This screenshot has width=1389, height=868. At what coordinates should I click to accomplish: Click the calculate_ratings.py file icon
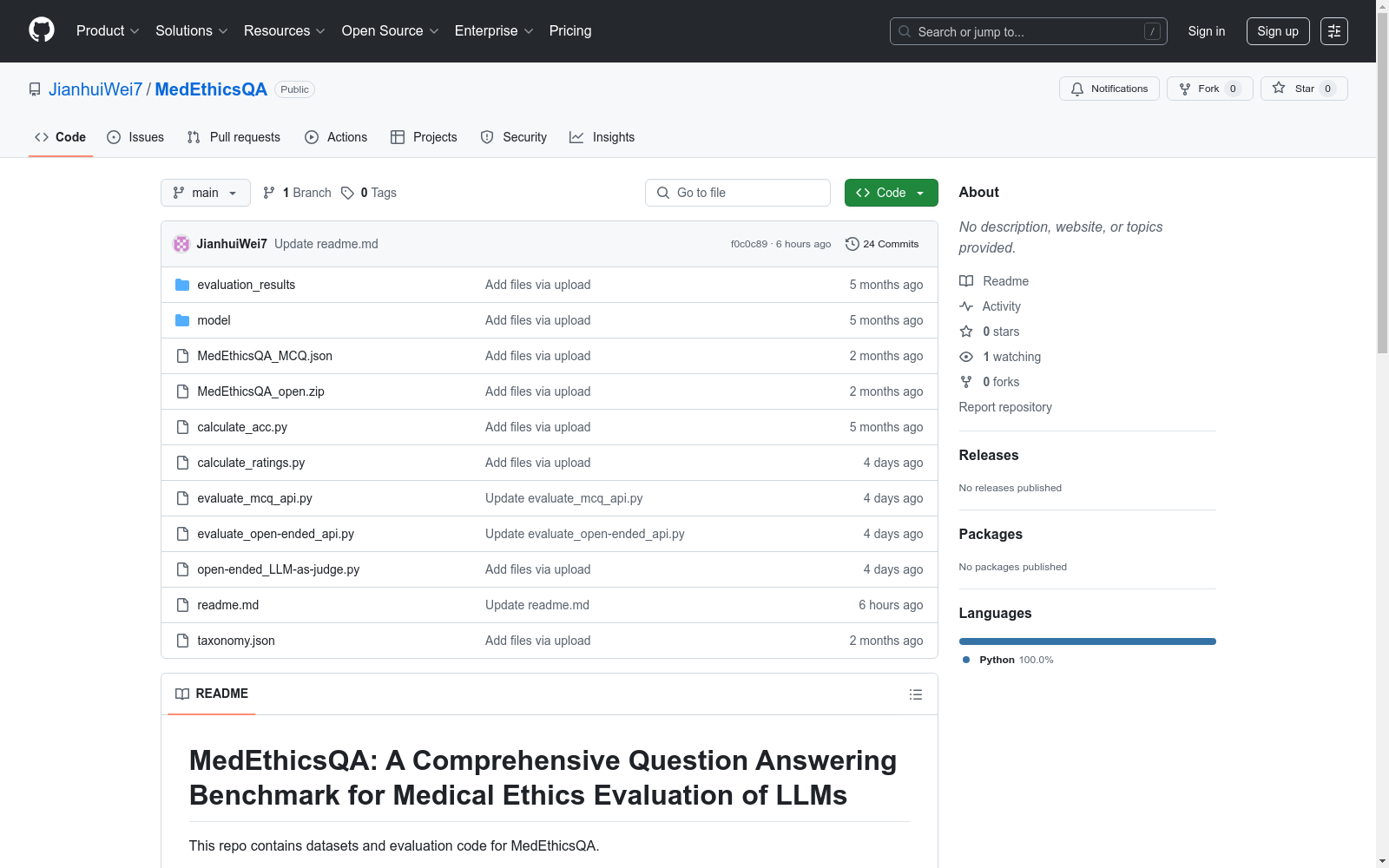(x=182, y=463)
